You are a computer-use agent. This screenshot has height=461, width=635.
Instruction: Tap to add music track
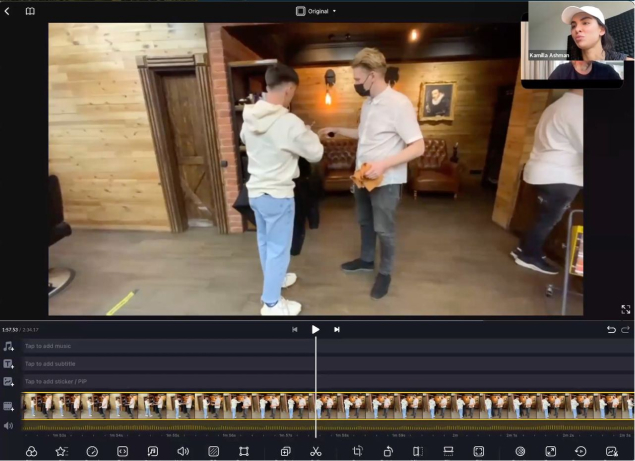328,346
